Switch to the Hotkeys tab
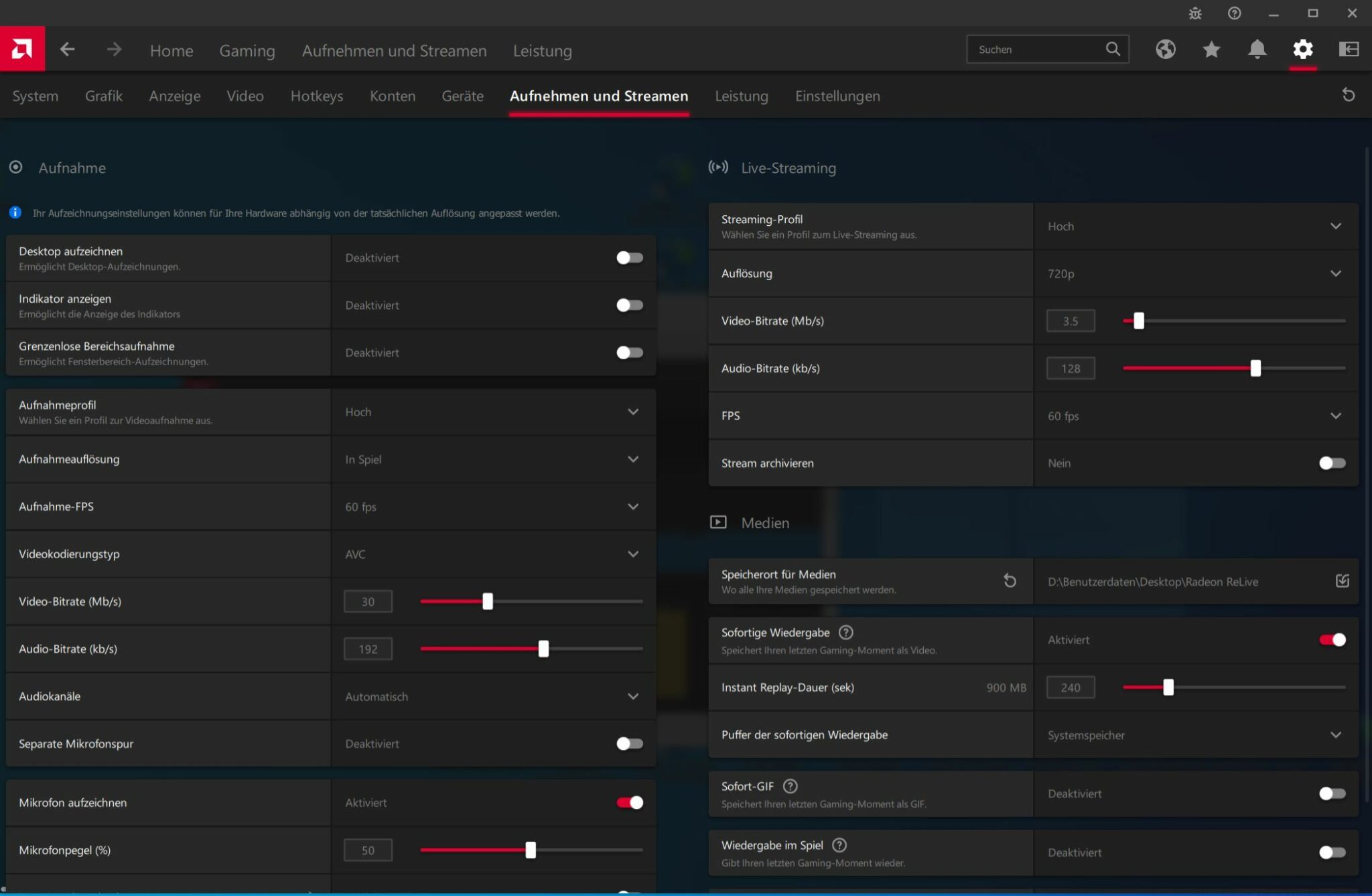 pos(317,96)
